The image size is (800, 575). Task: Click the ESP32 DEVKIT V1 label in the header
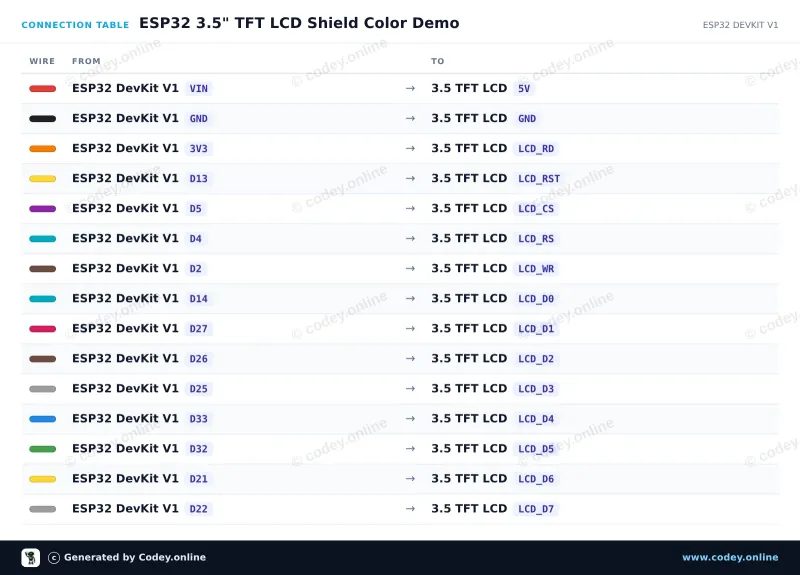740,25
